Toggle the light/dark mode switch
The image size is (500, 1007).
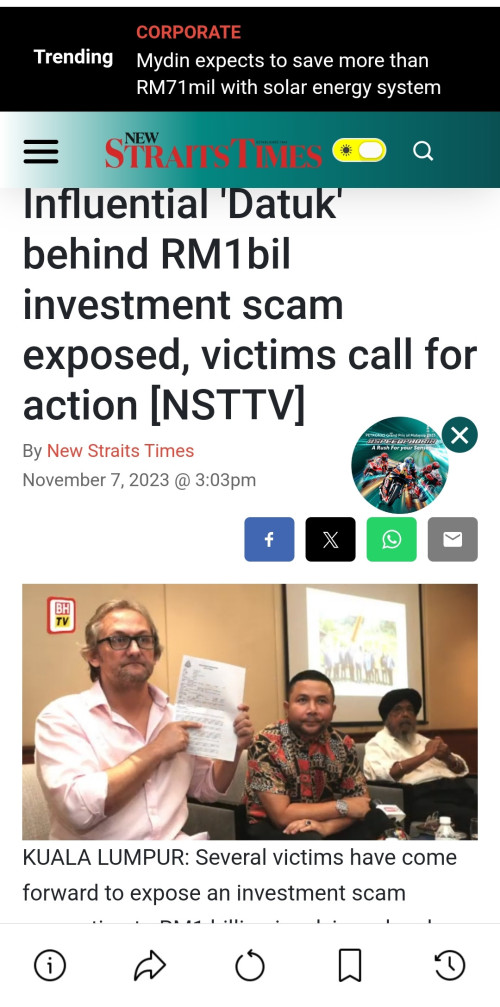coord(359,151)
